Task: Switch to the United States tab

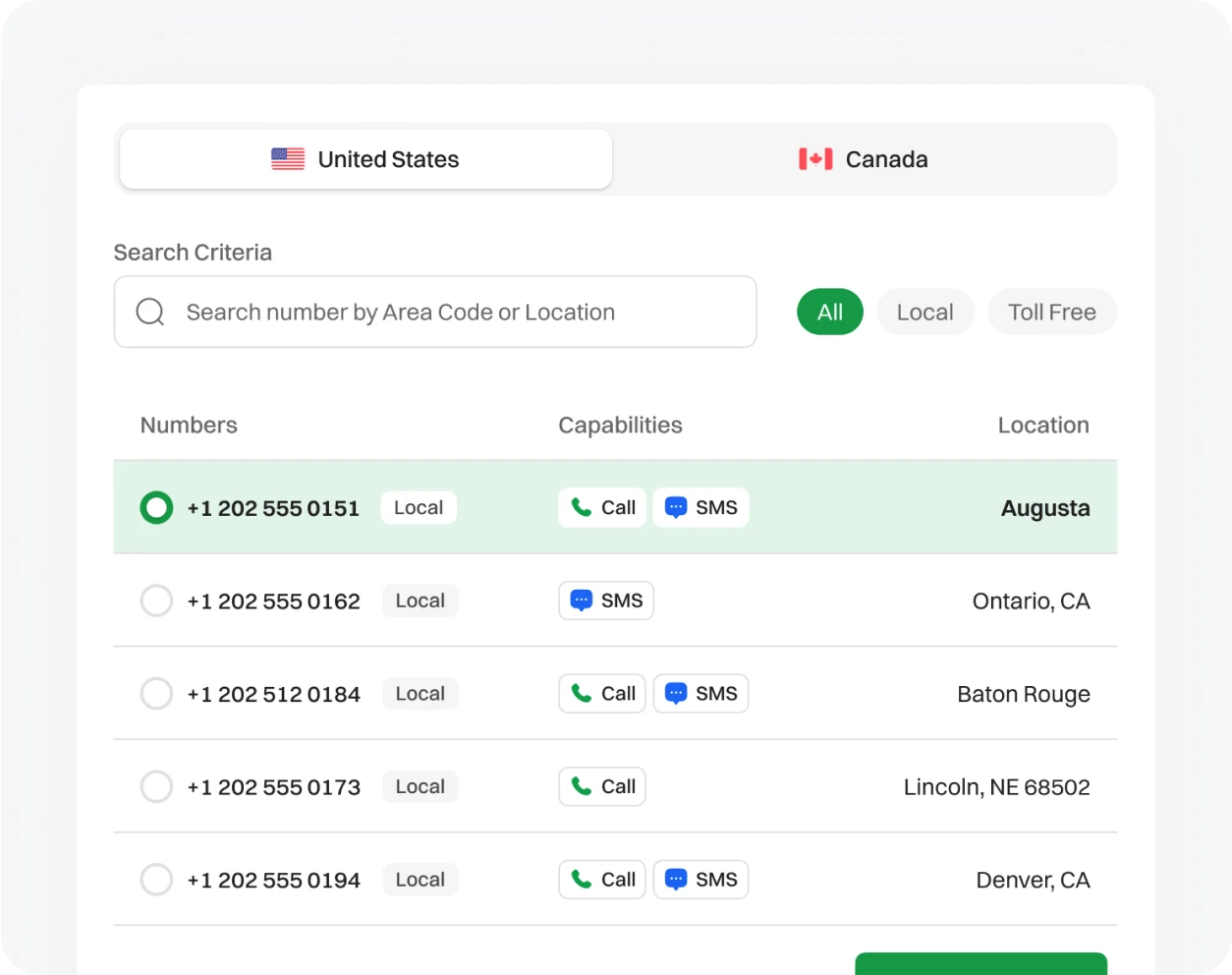Action: coord(365,158)
